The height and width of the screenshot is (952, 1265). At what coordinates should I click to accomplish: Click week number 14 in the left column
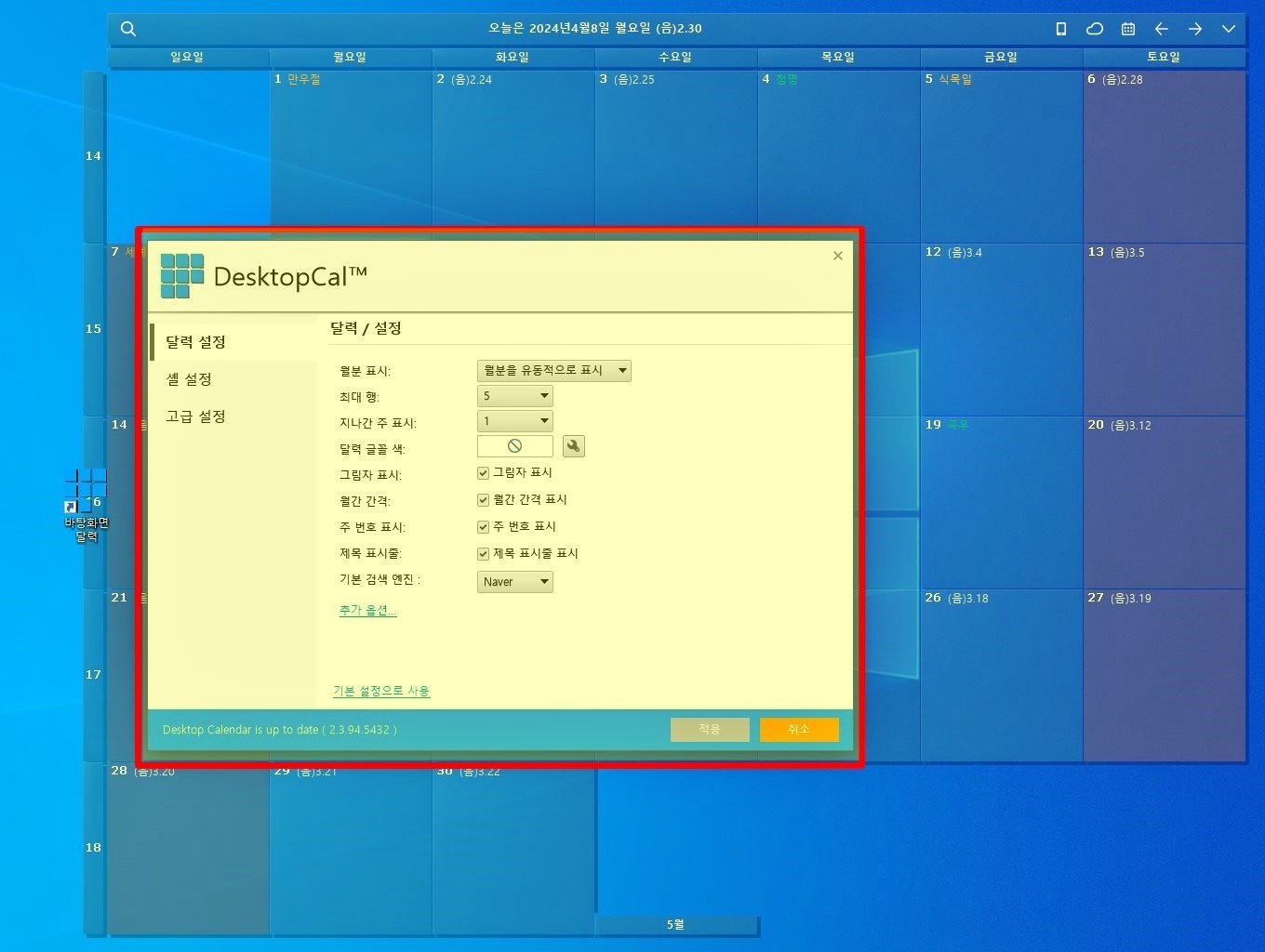(x=93, y=156)
